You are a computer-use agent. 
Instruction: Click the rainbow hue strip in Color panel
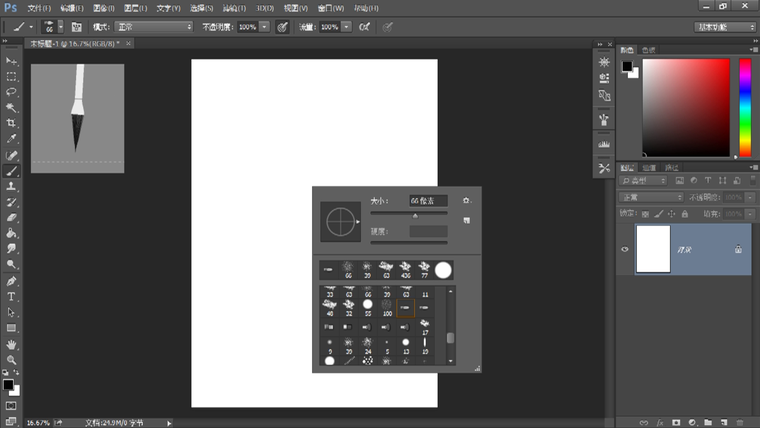[745, 107]
